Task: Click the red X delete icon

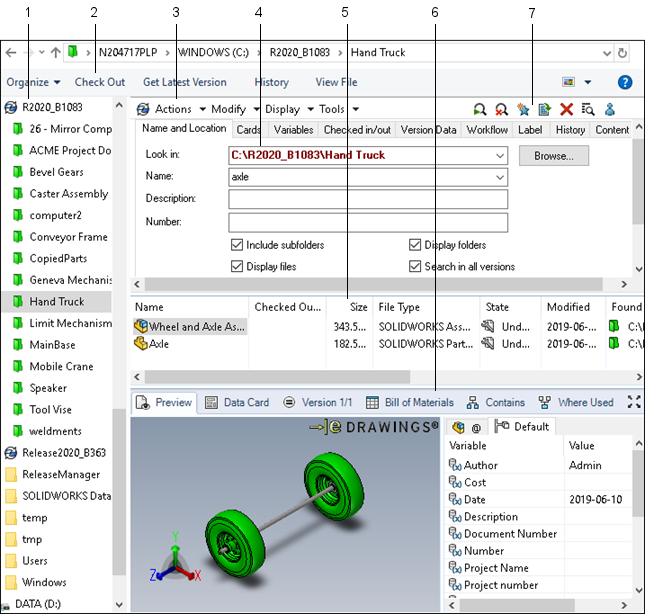Action: pos(566,109)
